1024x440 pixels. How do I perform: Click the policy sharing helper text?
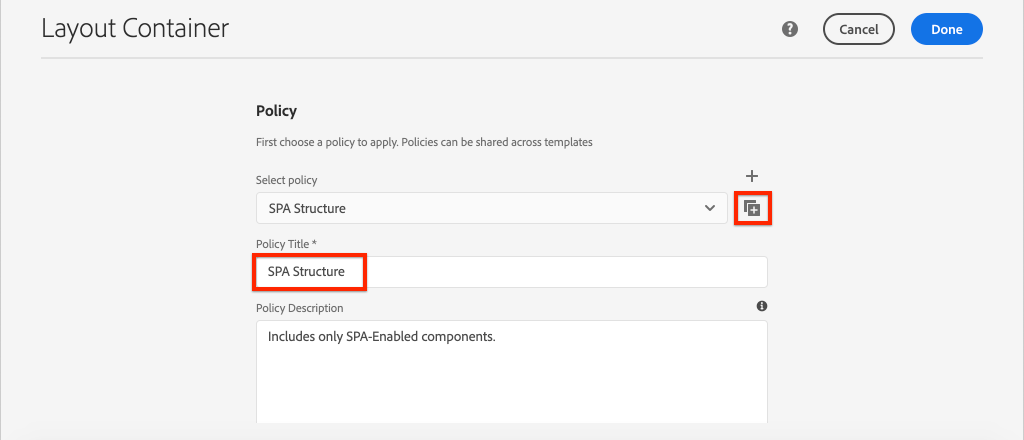point(424,142)
